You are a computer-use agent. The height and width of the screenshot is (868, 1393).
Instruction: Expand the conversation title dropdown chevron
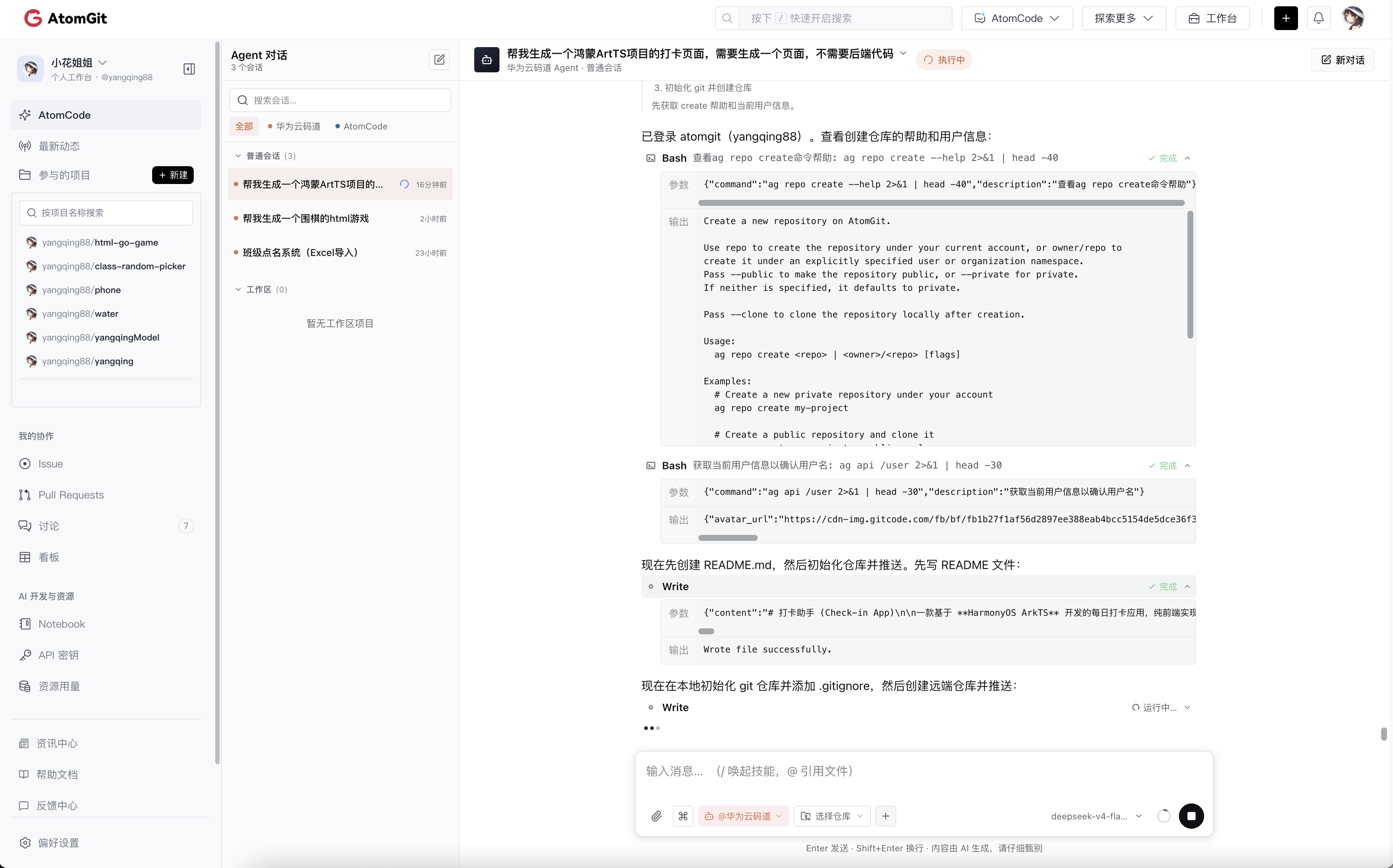[x=903, y=53]
